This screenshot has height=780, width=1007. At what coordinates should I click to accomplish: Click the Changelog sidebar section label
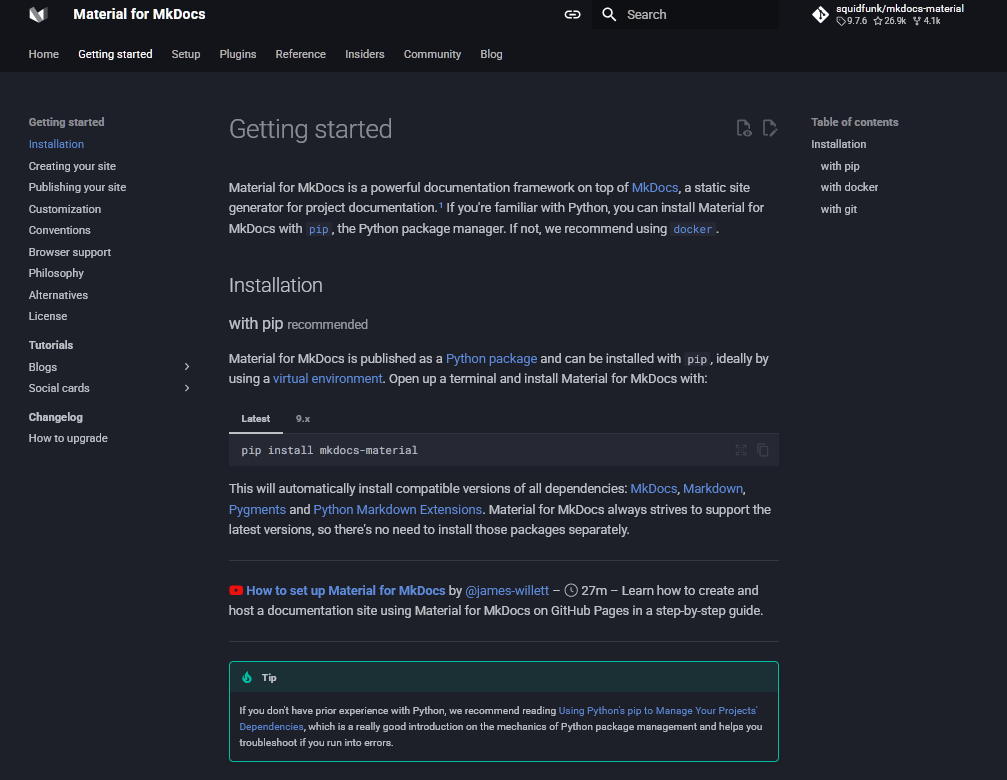[55, 417]
